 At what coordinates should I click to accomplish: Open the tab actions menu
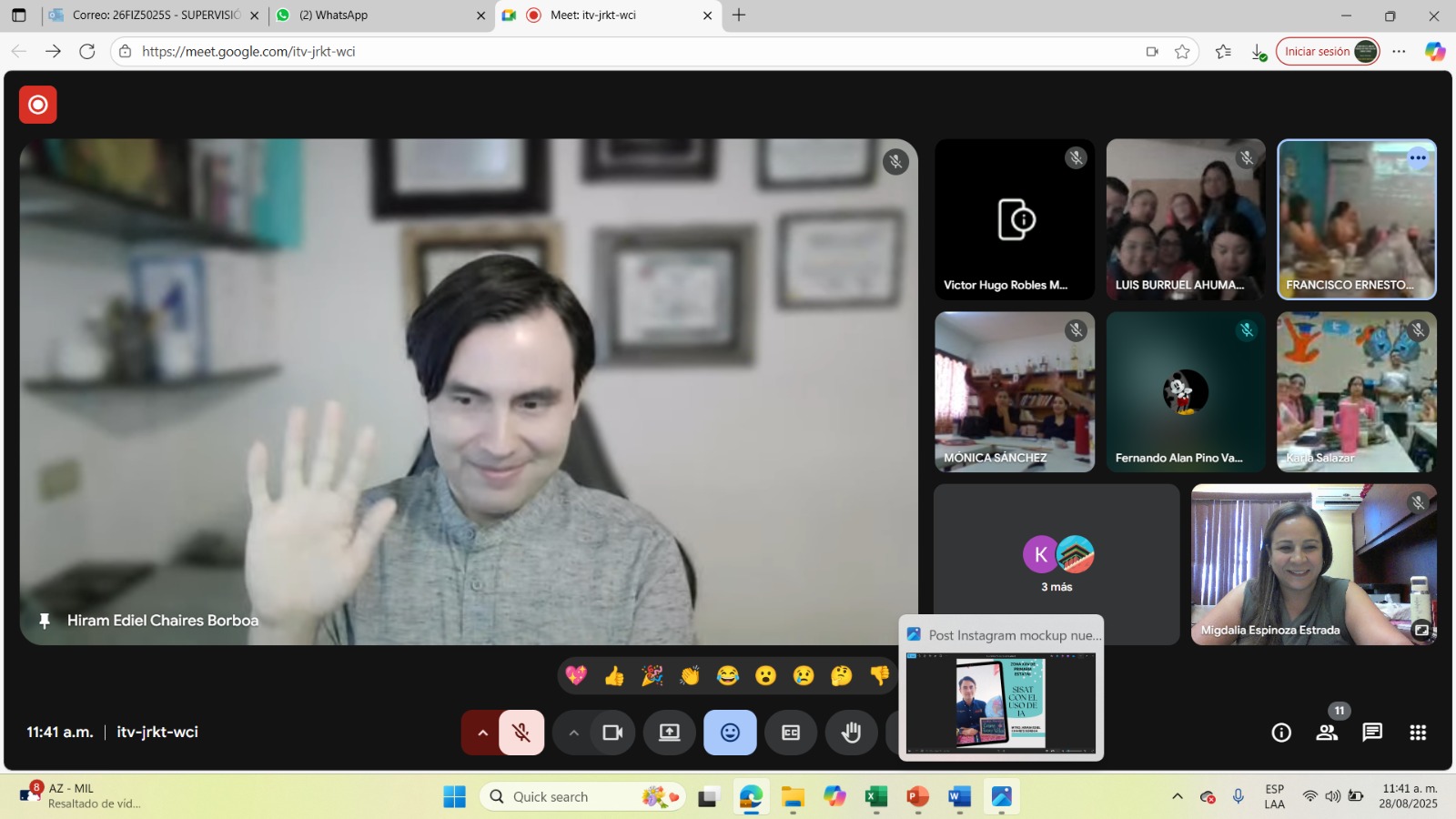coord(19,15)
